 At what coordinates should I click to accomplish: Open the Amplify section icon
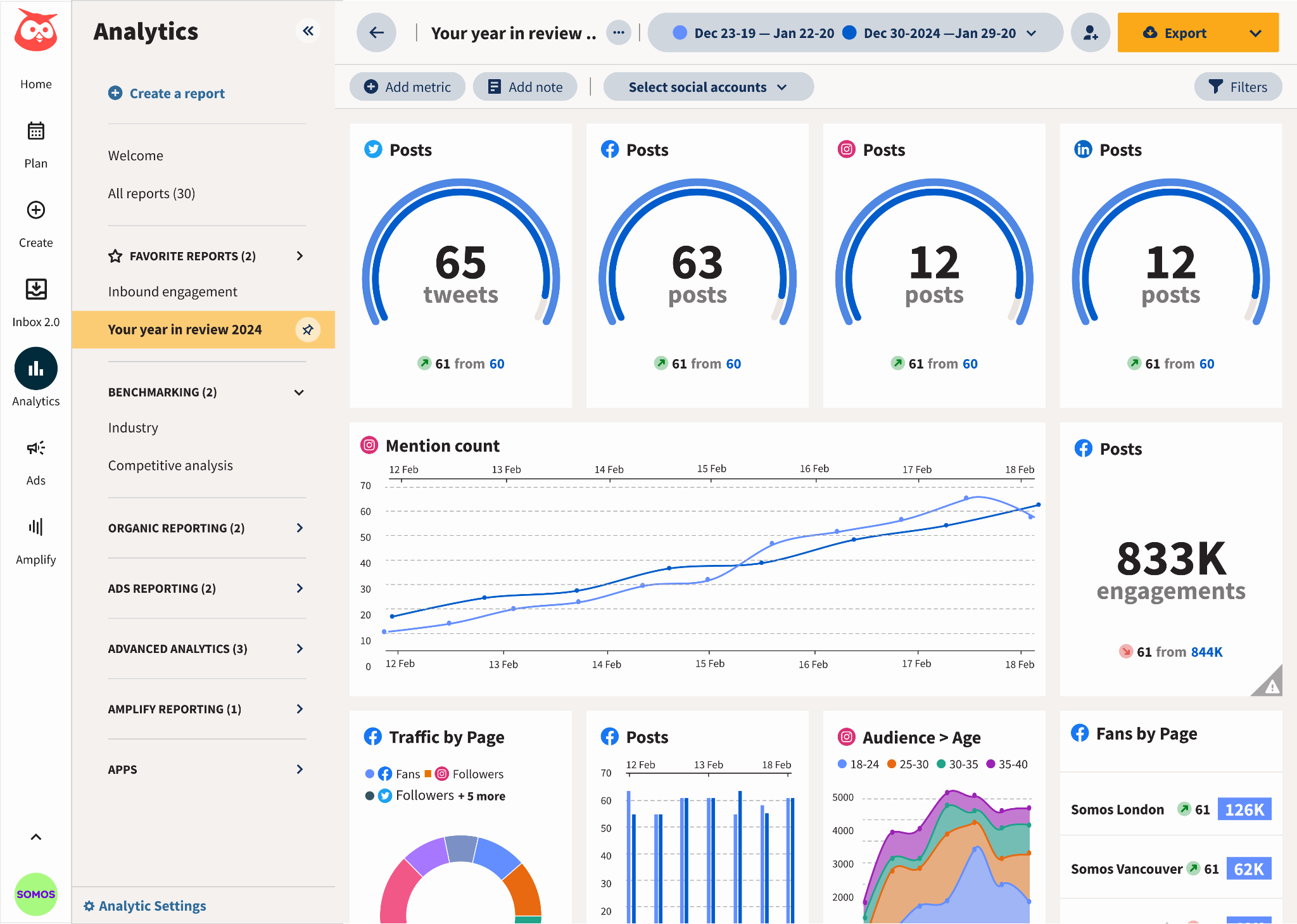pyautogui.click(x=35, y=527)
